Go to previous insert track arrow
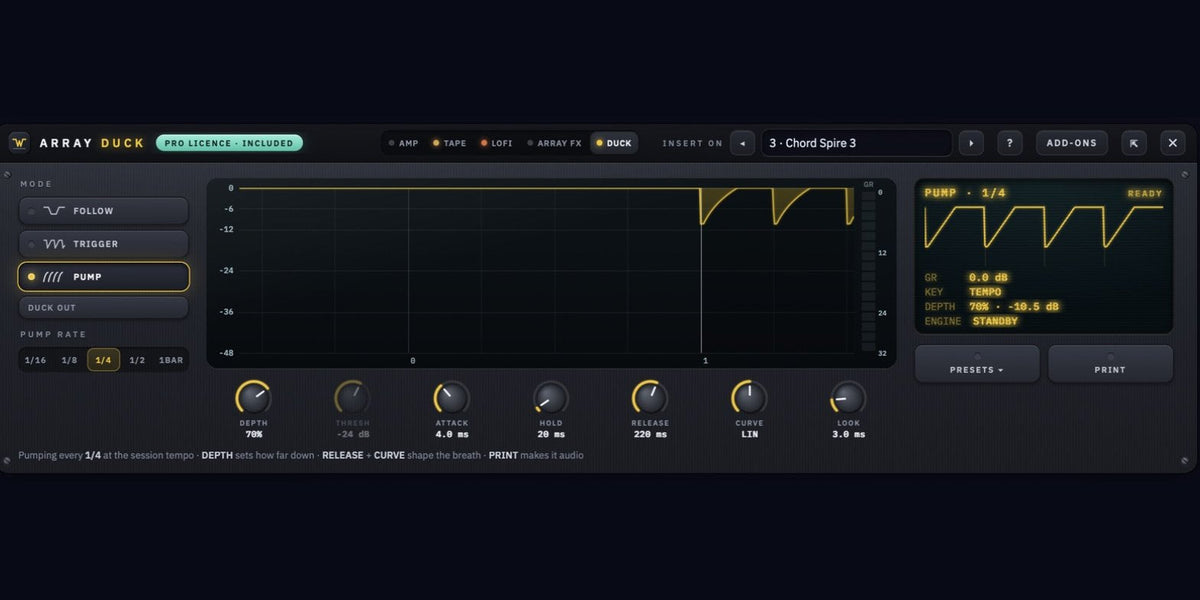Screen dimensions: 1200x600 [742, 143]
